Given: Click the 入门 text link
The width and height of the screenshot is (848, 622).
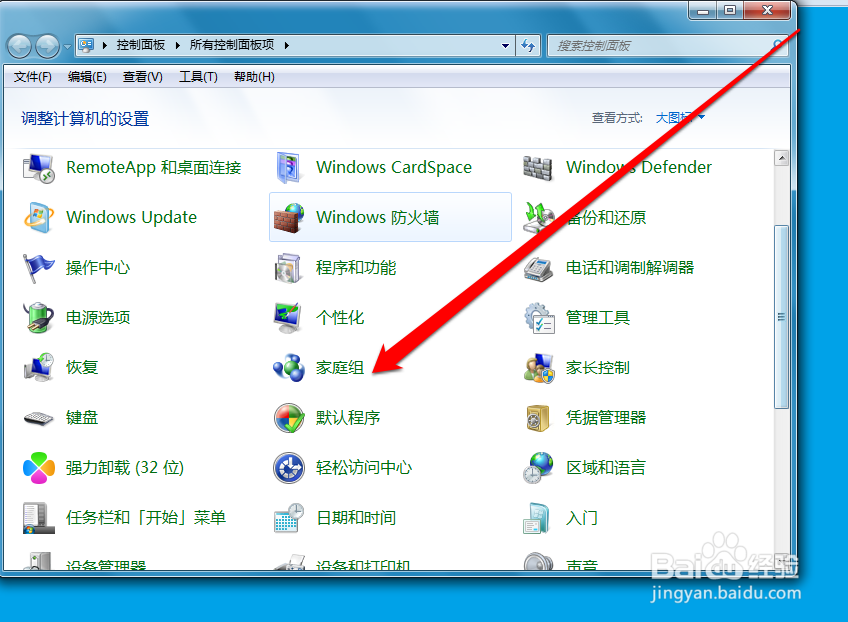Looking at the screenshot, I should coord(582,518).
